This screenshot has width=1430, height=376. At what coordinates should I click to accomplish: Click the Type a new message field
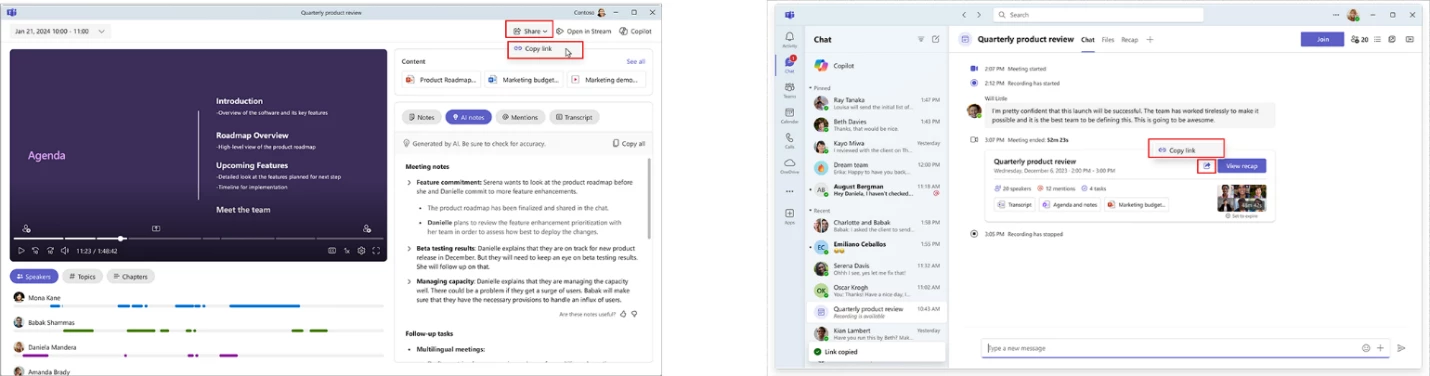pyautogui.click(x=1170, y=348)
